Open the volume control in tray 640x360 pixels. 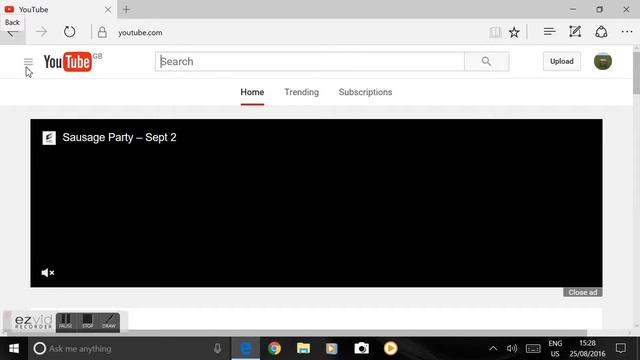tap(512, 349)
